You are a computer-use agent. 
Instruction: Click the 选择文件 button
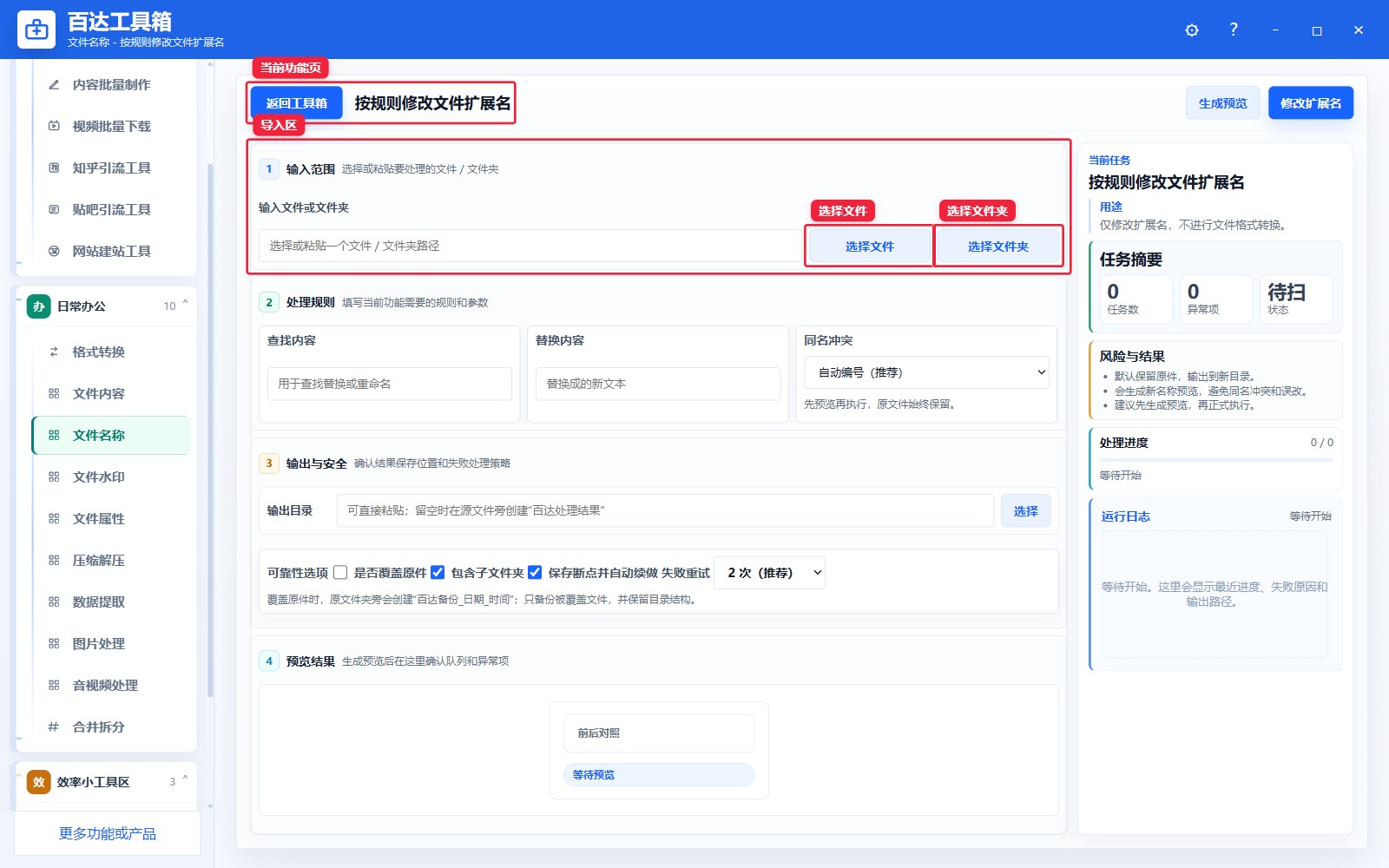coord(869,247)
